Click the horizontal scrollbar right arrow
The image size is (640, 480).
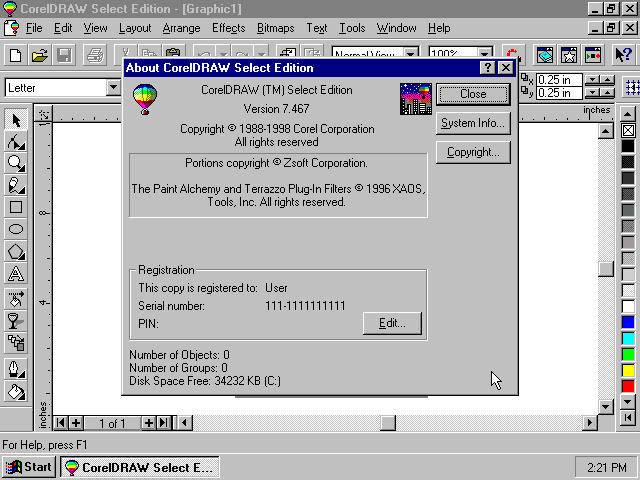[x=589, y=423]
